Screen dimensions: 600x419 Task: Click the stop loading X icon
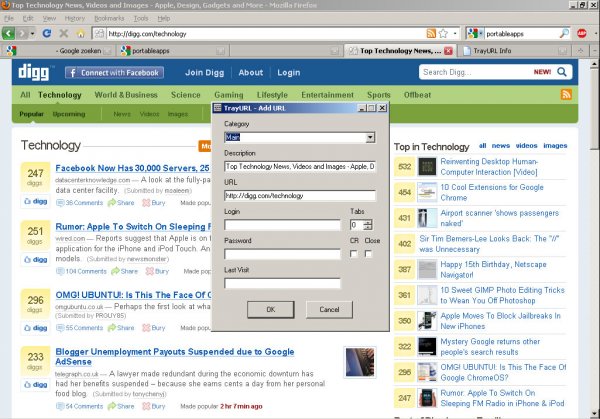tap(64, 34)
